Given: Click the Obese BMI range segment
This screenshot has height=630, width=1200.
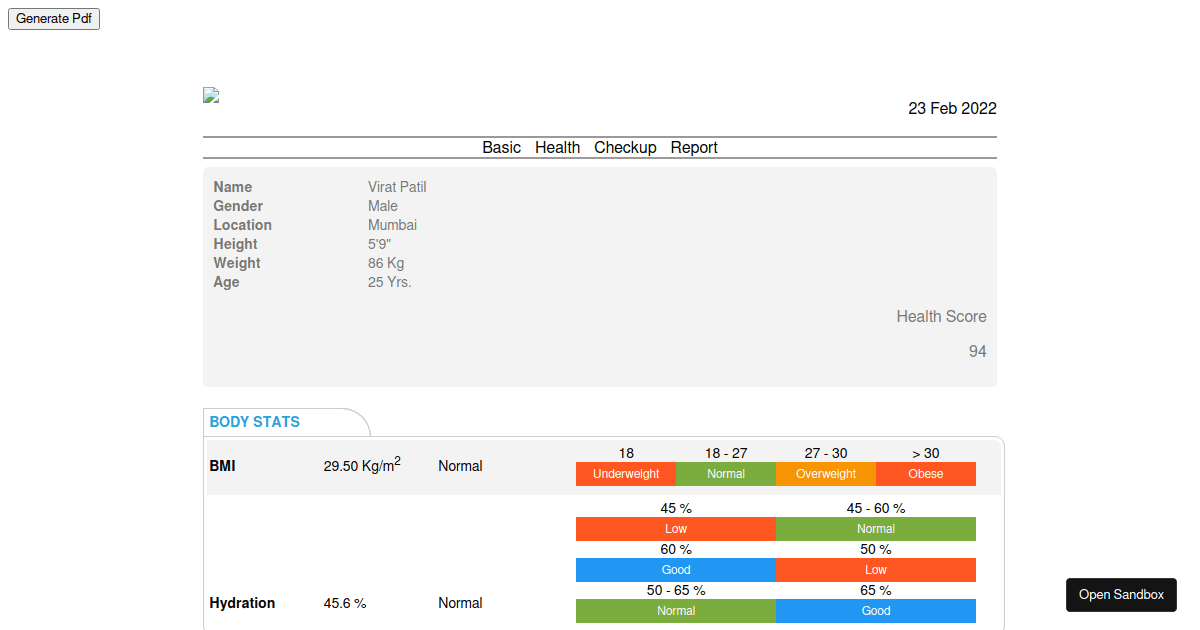Looking at the screenshot, I should coord(926,474).
